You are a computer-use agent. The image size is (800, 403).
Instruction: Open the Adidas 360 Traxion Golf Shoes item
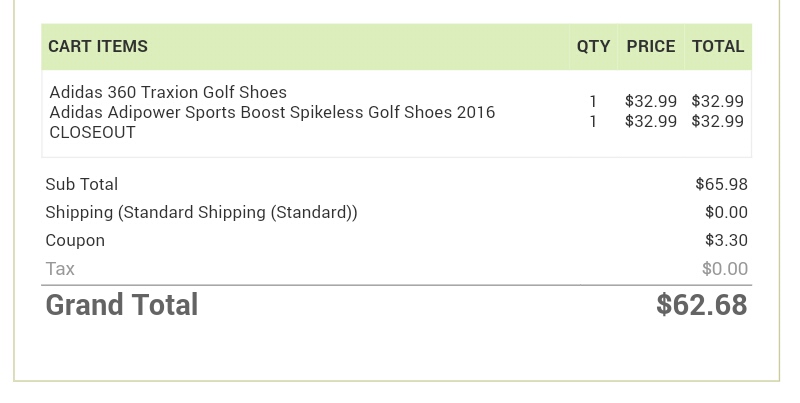168,92
